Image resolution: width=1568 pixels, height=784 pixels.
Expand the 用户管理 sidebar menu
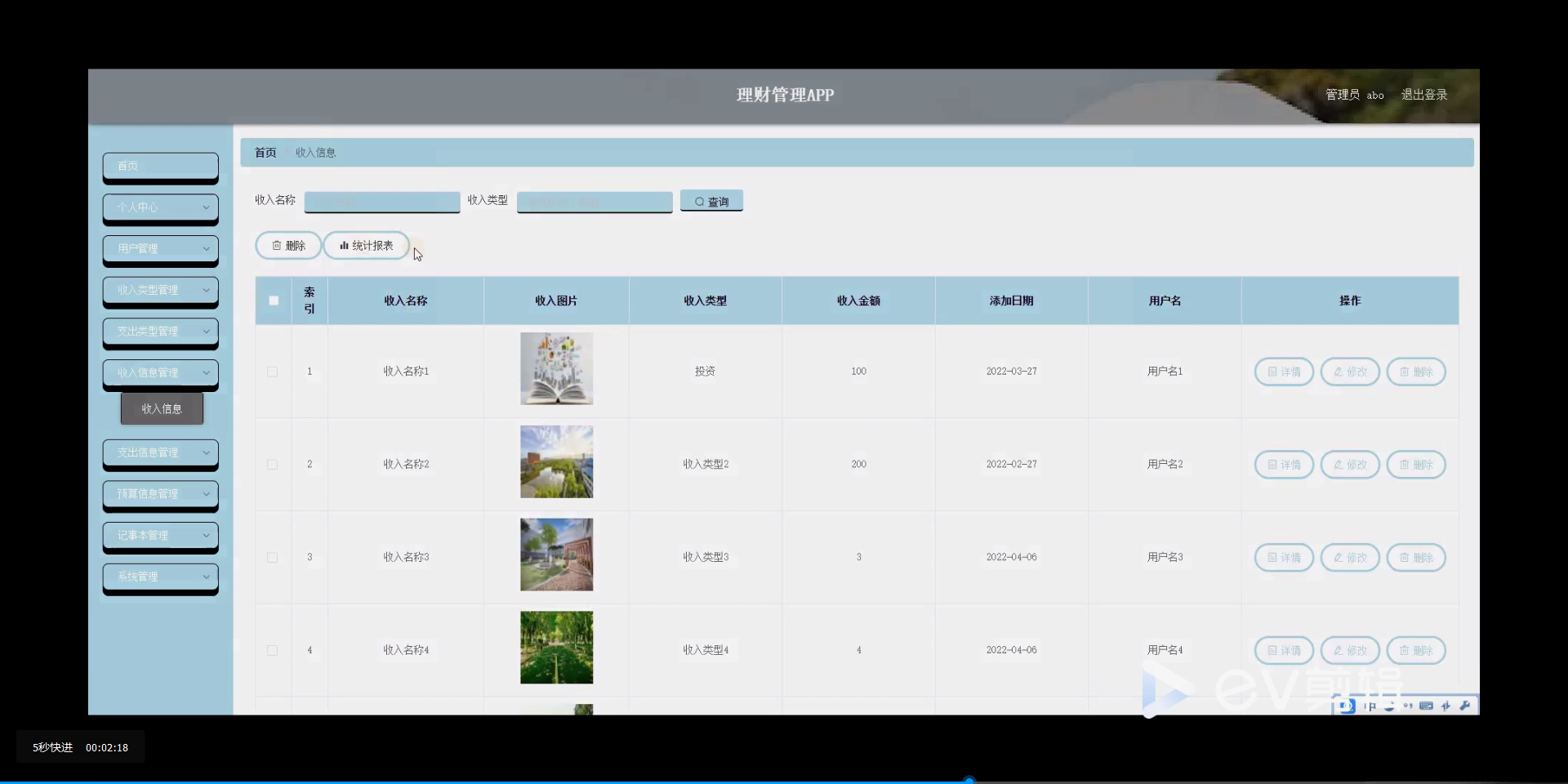point(160,249)
